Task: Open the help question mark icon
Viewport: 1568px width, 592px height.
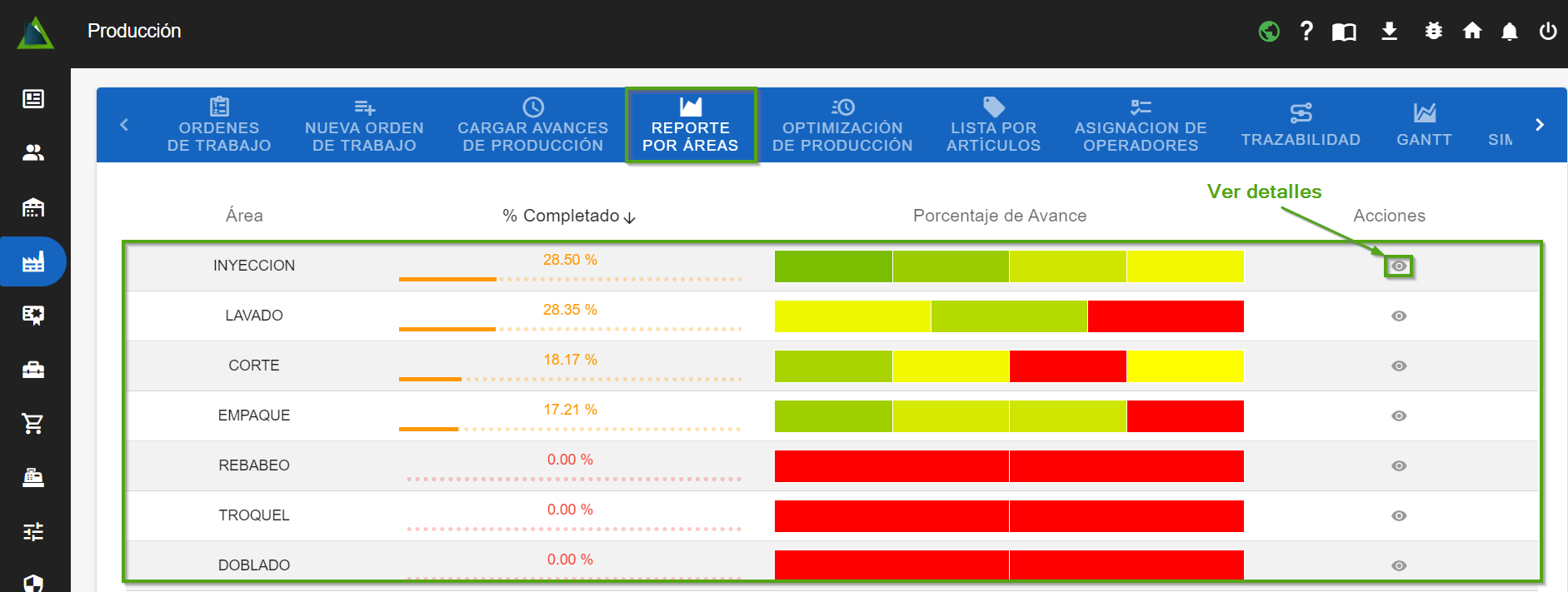Action: (x=1306, y=32)
